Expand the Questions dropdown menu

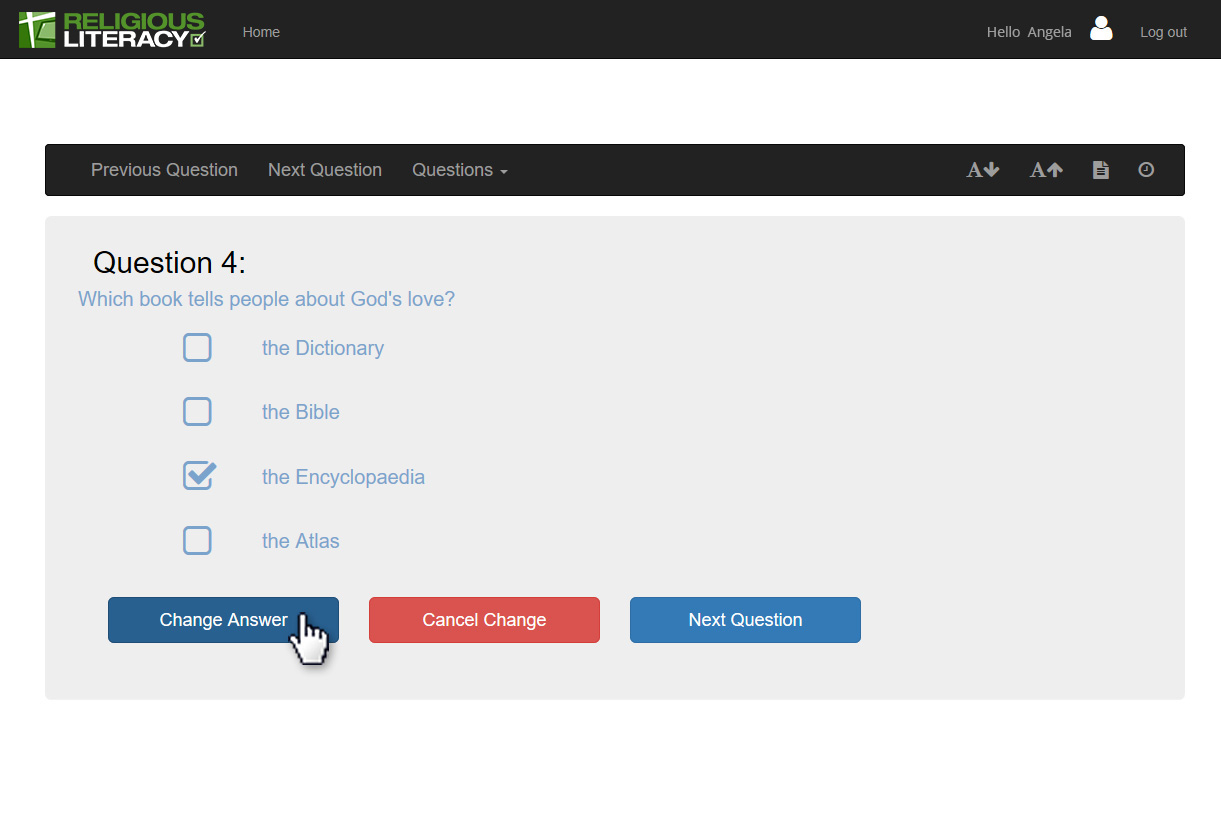point(459,170)
